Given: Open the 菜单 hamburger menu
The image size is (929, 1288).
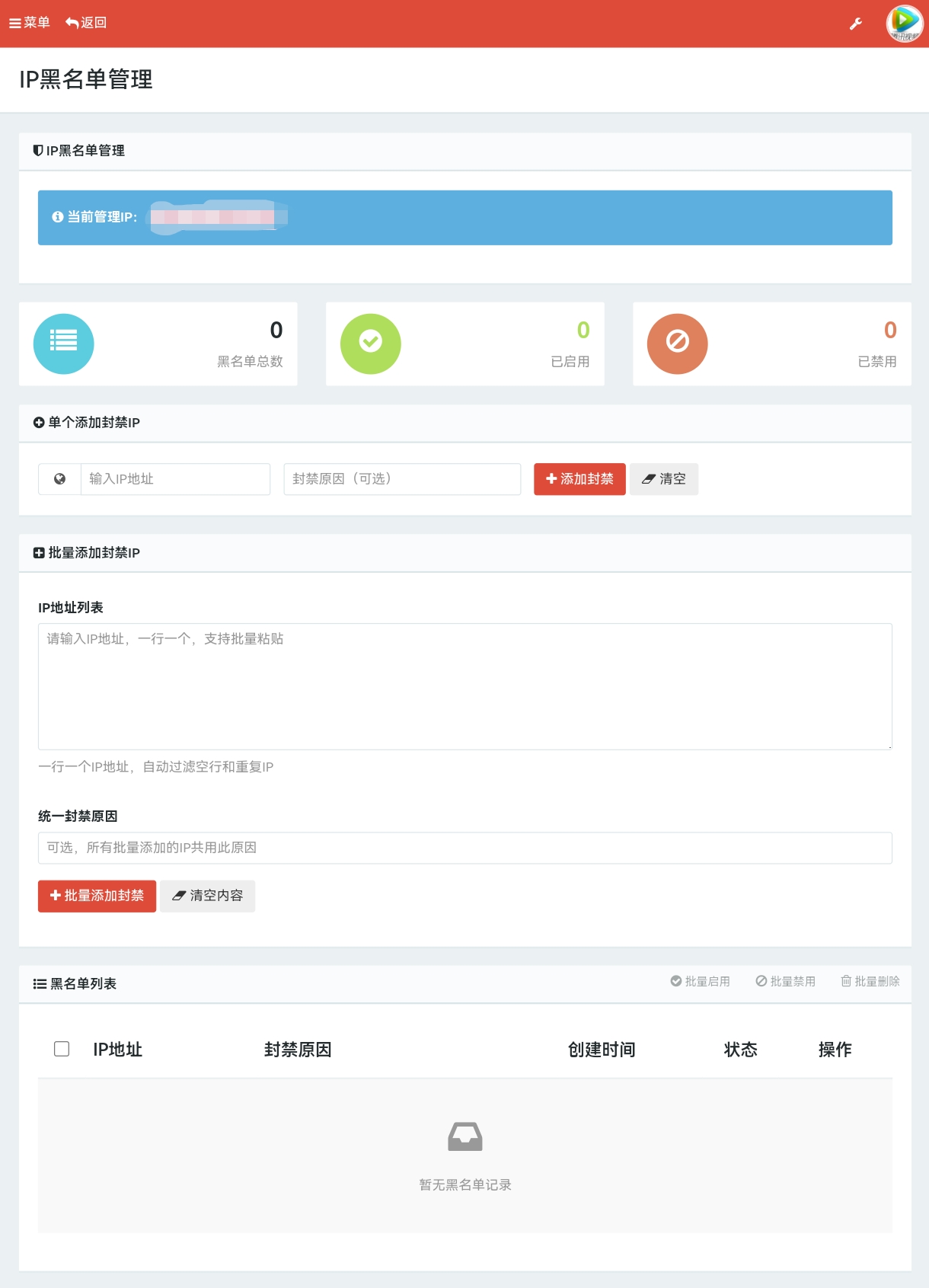Looking at the screenshot, I should 29,23.
